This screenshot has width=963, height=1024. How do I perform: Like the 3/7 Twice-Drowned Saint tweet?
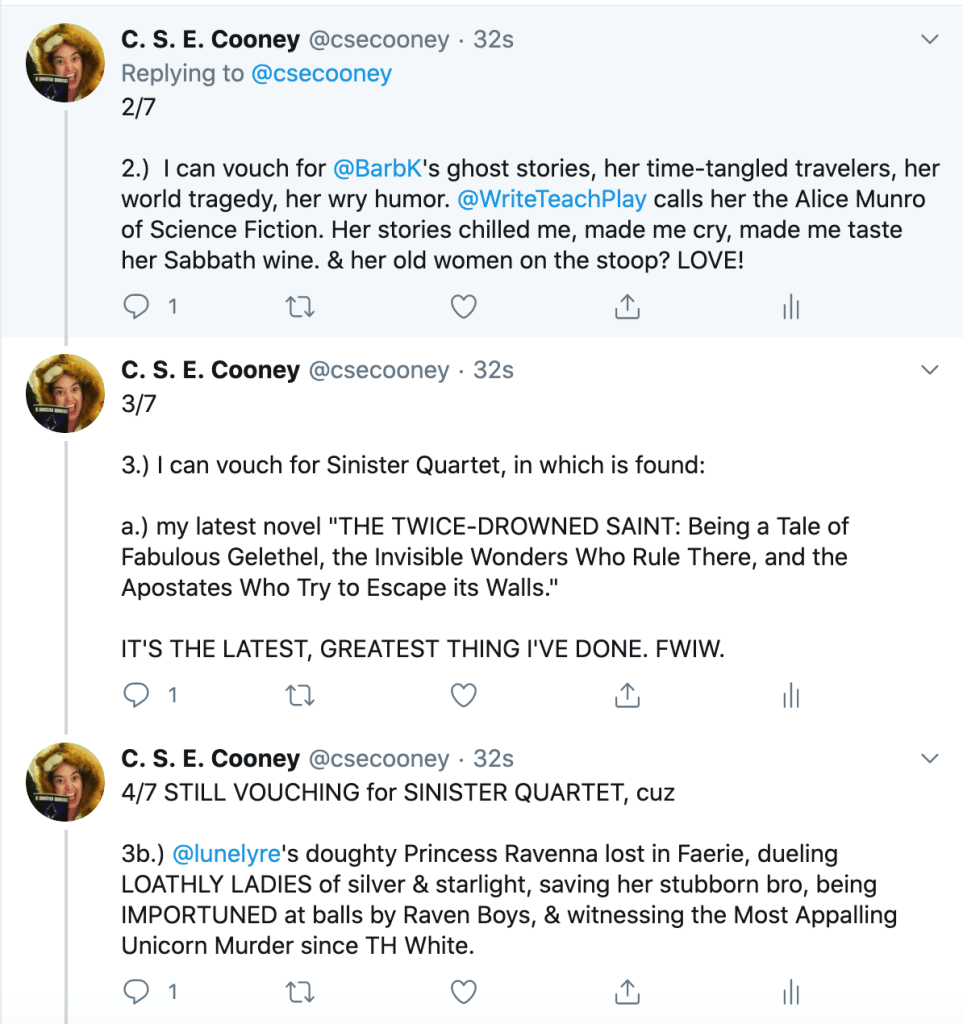(463, 695)
